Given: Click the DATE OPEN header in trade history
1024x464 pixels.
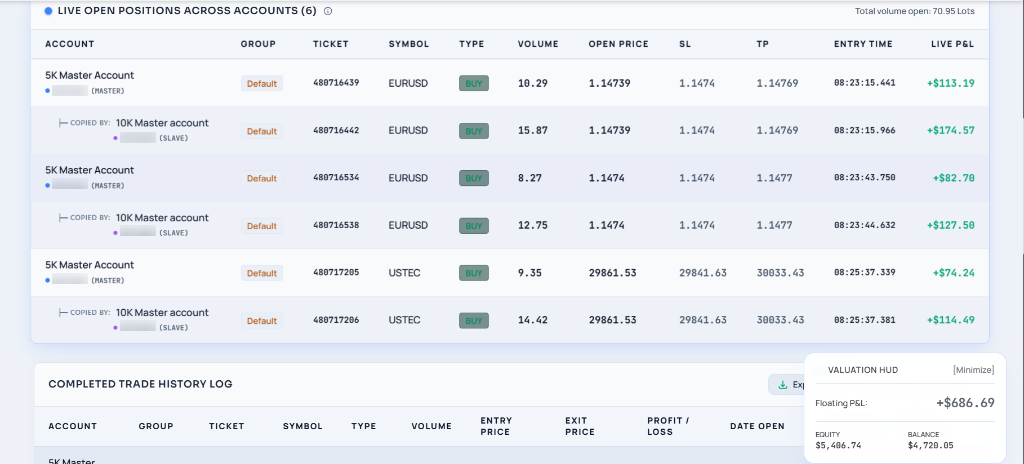Looking at the screenshot, I should point(758,426).
